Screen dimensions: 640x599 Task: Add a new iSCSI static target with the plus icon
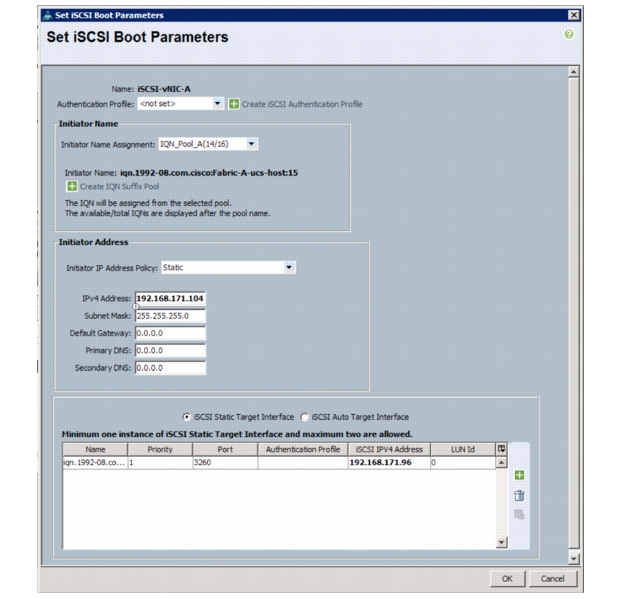[519, 475]
